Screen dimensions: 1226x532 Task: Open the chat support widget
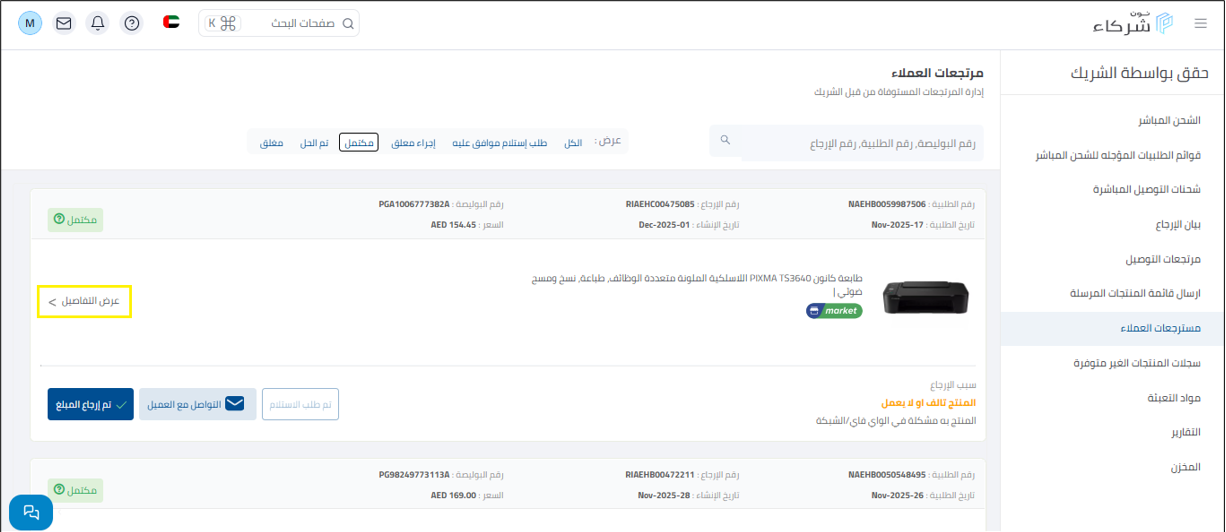(x=31, y=512)
